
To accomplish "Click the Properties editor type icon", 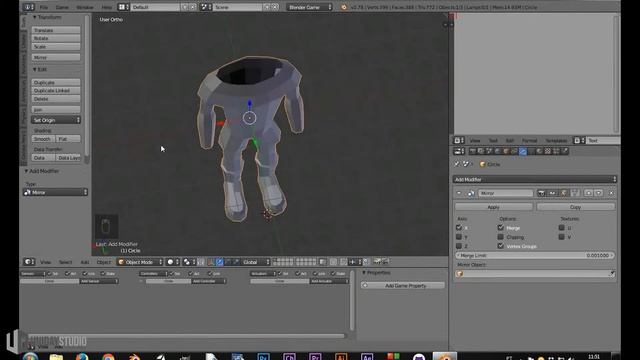I will point(459,151).
